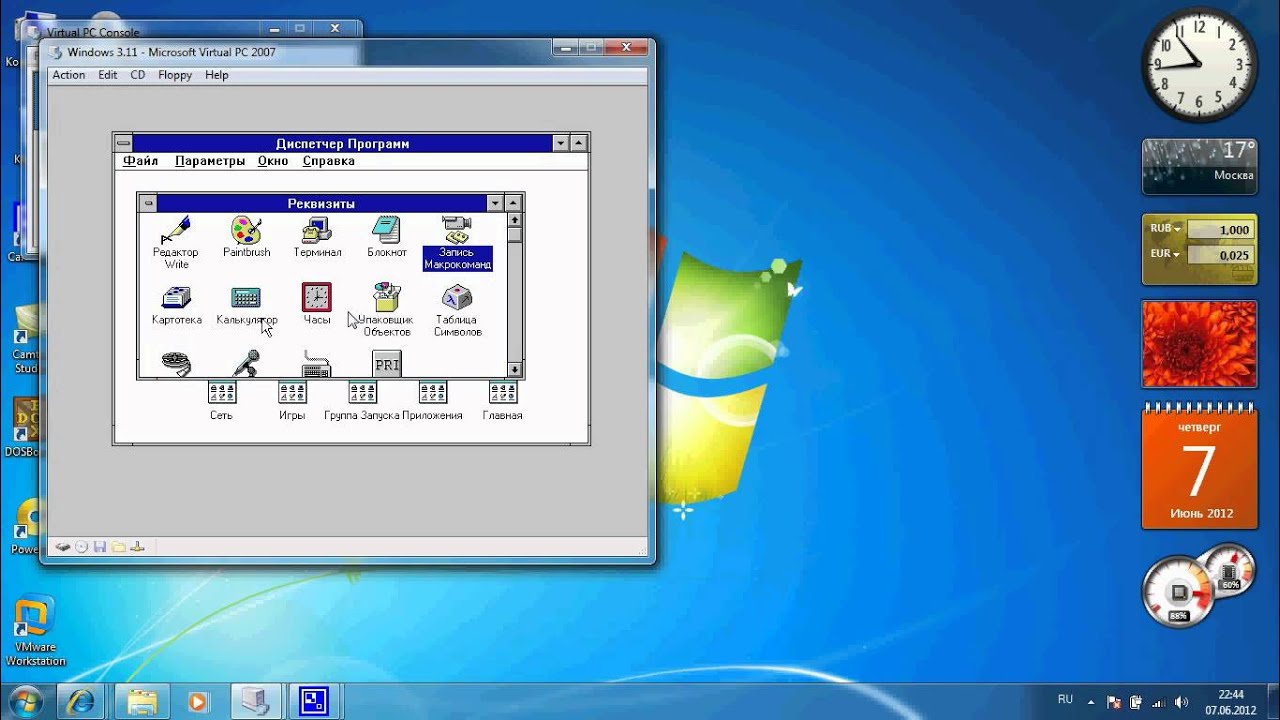The width and height of the screenshot is (1280, 720).
Task: Click the Реквизиты scrollbar up arrow
Action: point(514,219)
